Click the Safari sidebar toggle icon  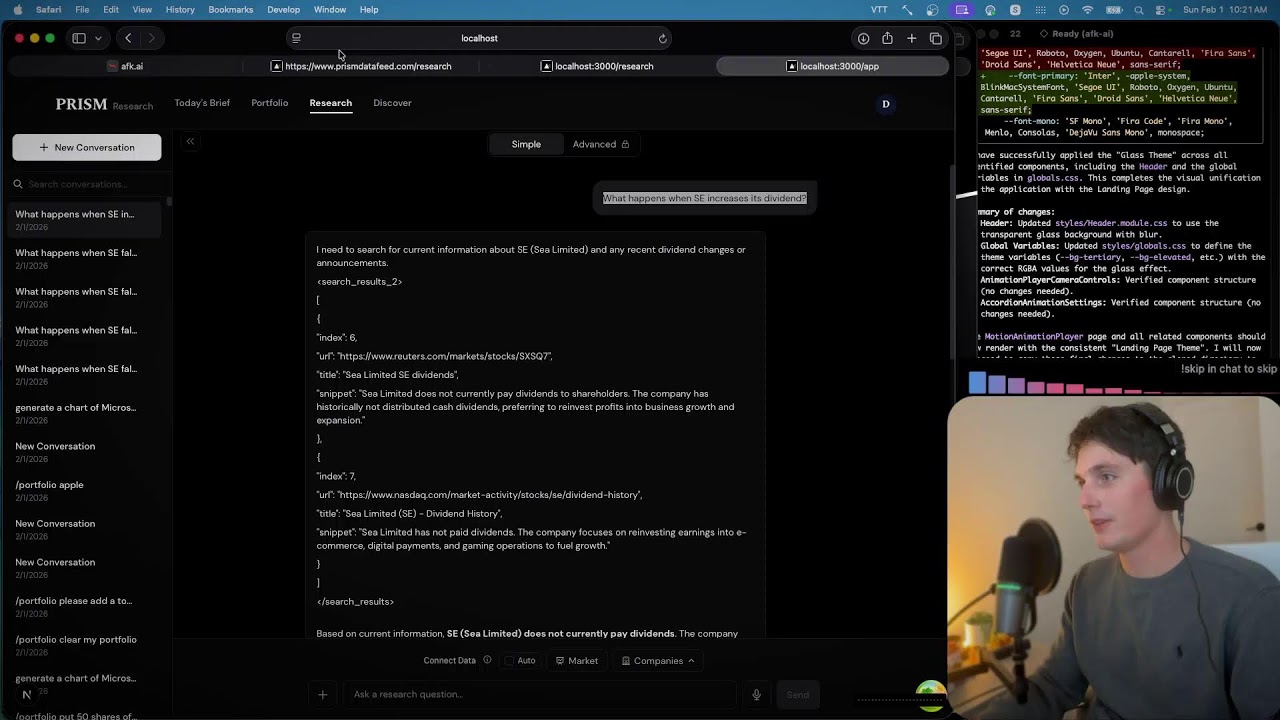point(79,38)
